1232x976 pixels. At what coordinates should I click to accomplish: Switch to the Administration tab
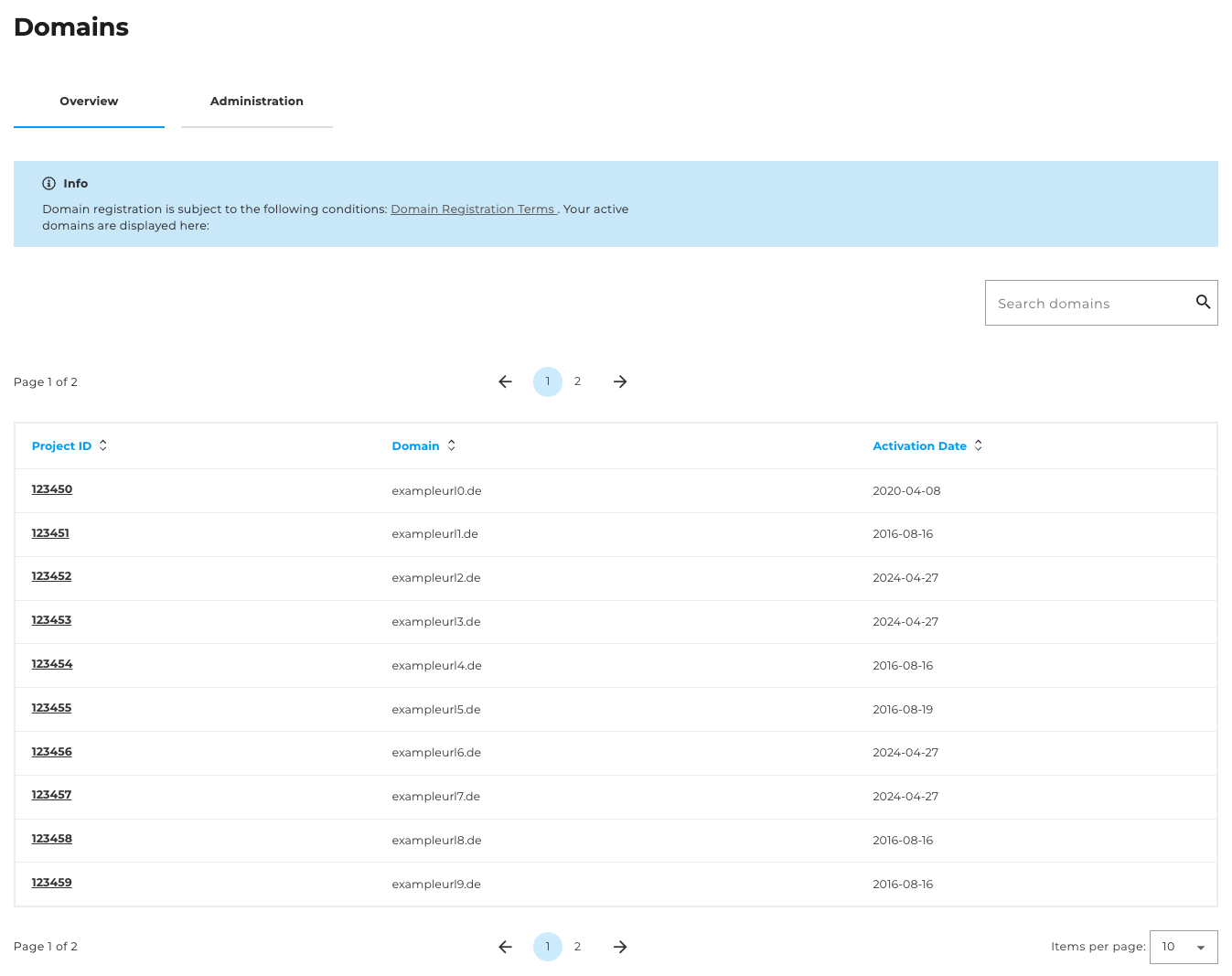256,102
